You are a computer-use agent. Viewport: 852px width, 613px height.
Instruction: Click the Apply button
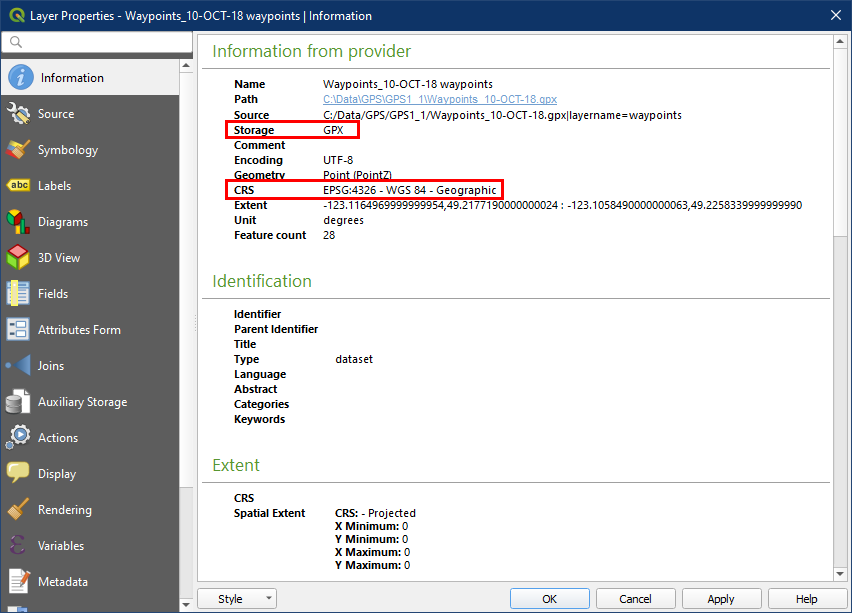[x=721, y=599]
